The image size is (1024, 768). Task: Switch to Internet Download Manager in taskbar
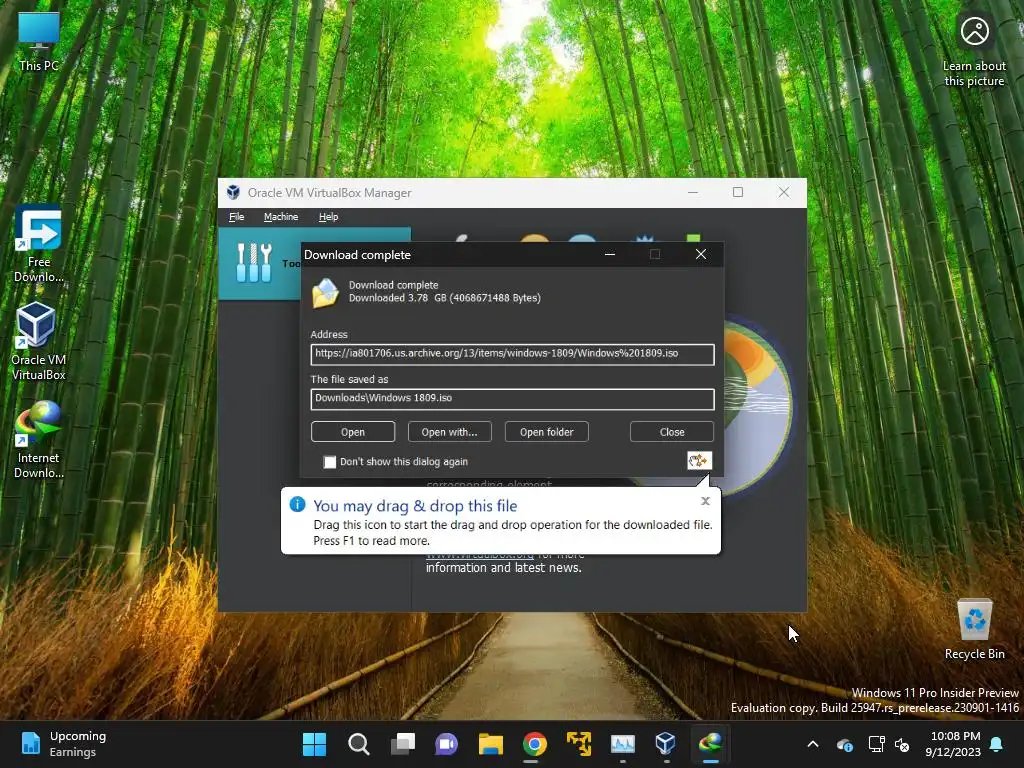[x=710, y=744]
